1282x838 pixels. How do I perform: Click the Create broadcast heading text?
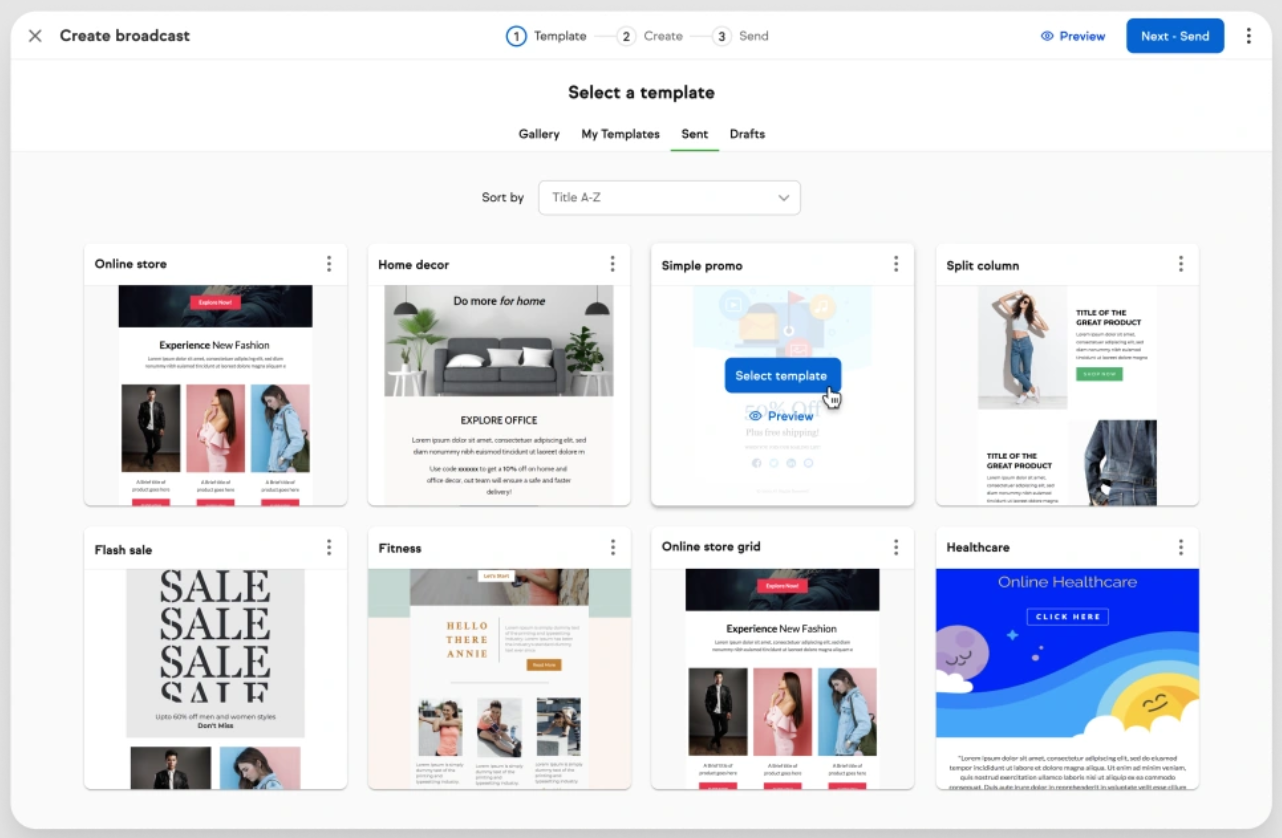point(125,36)
